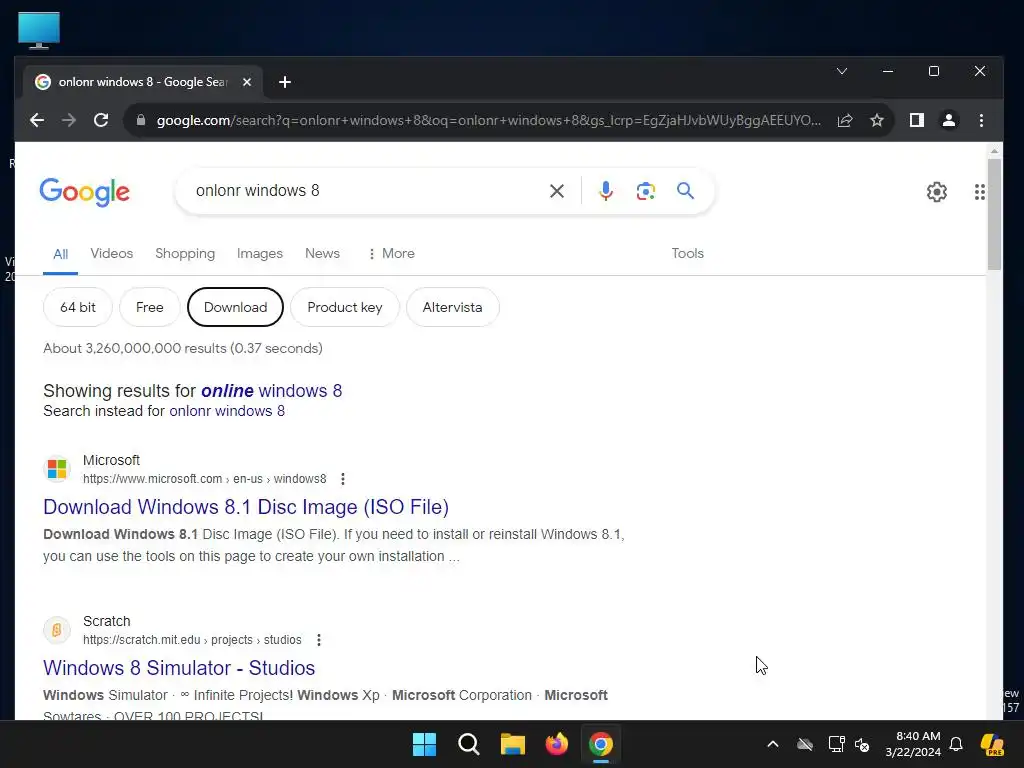Click the microsoft.com windows8 URL breadcrumb
The height and width of the screenshot is (768, 1024).
click(204, 479)
